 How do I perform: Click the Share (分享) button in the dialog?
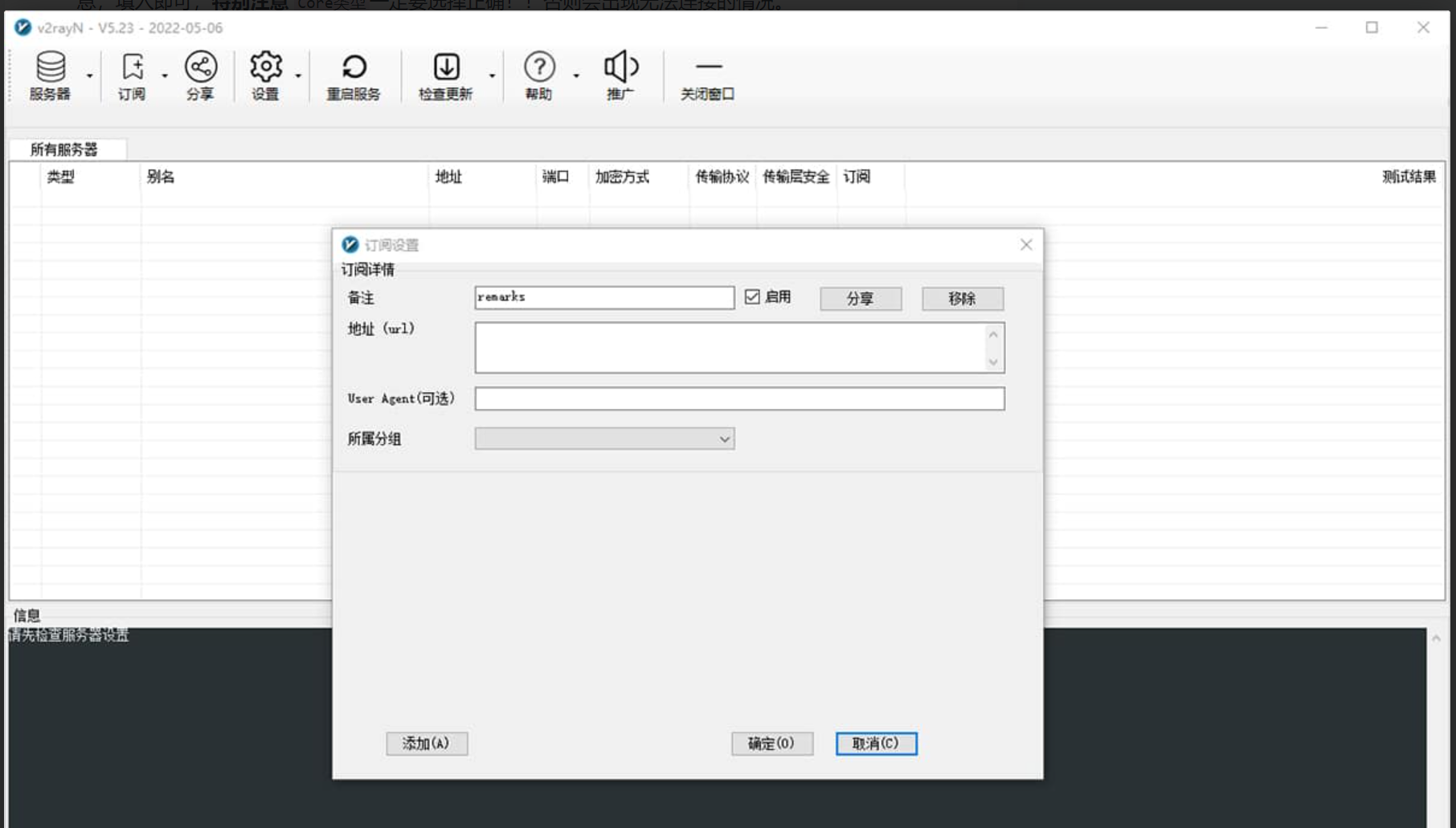pyautogui.click(x=861, y=299)
